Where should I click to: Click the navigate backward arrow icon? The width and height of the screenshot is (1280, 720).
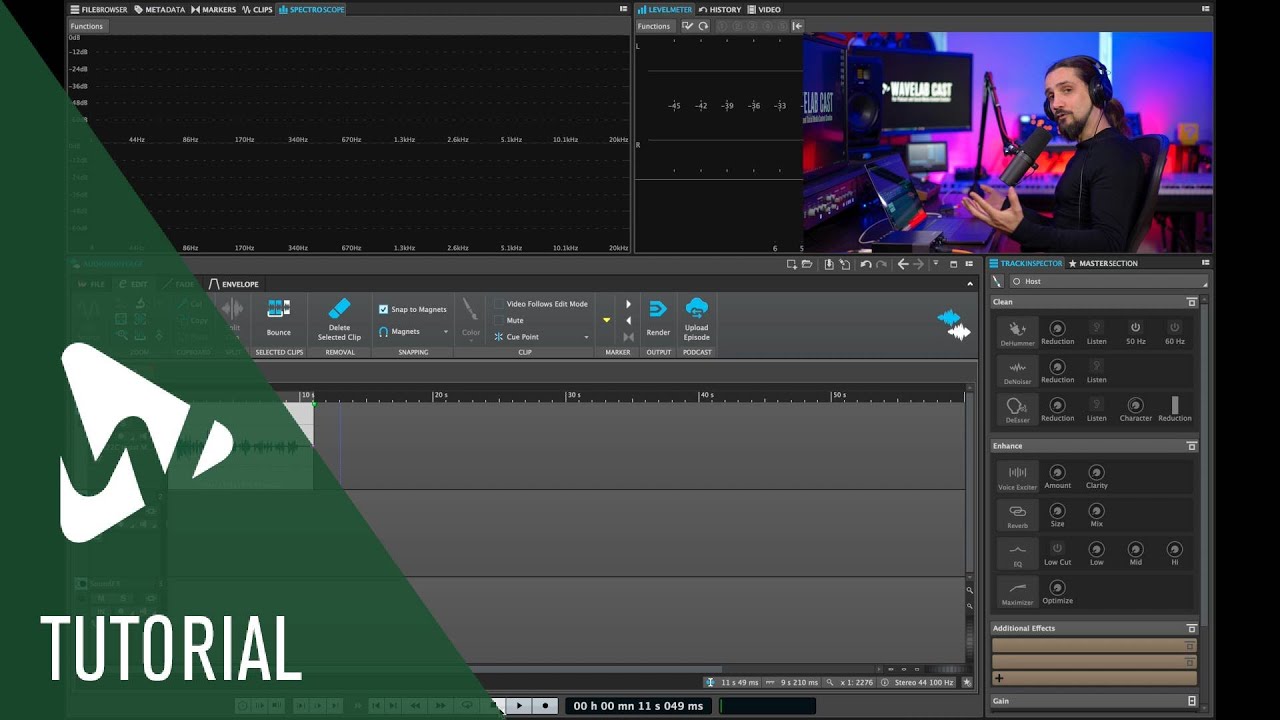(x=903, y=264)
